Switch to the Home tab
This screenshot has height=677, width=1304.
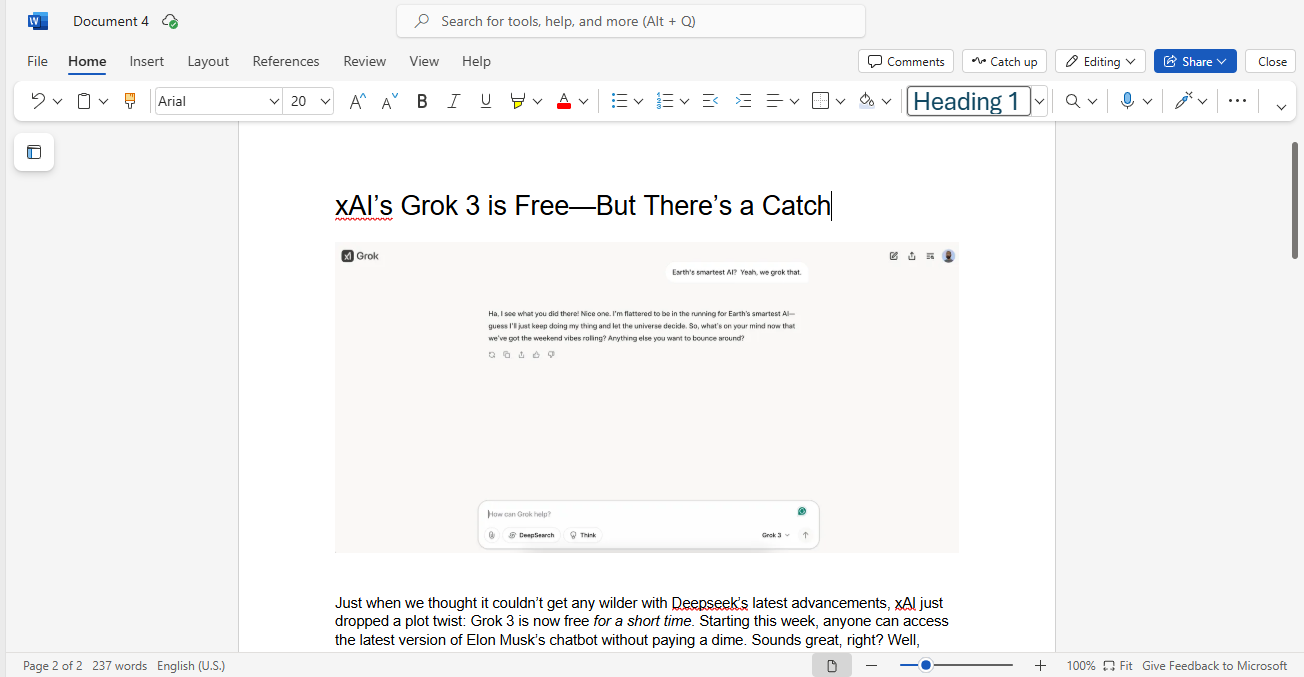(87, 61)
